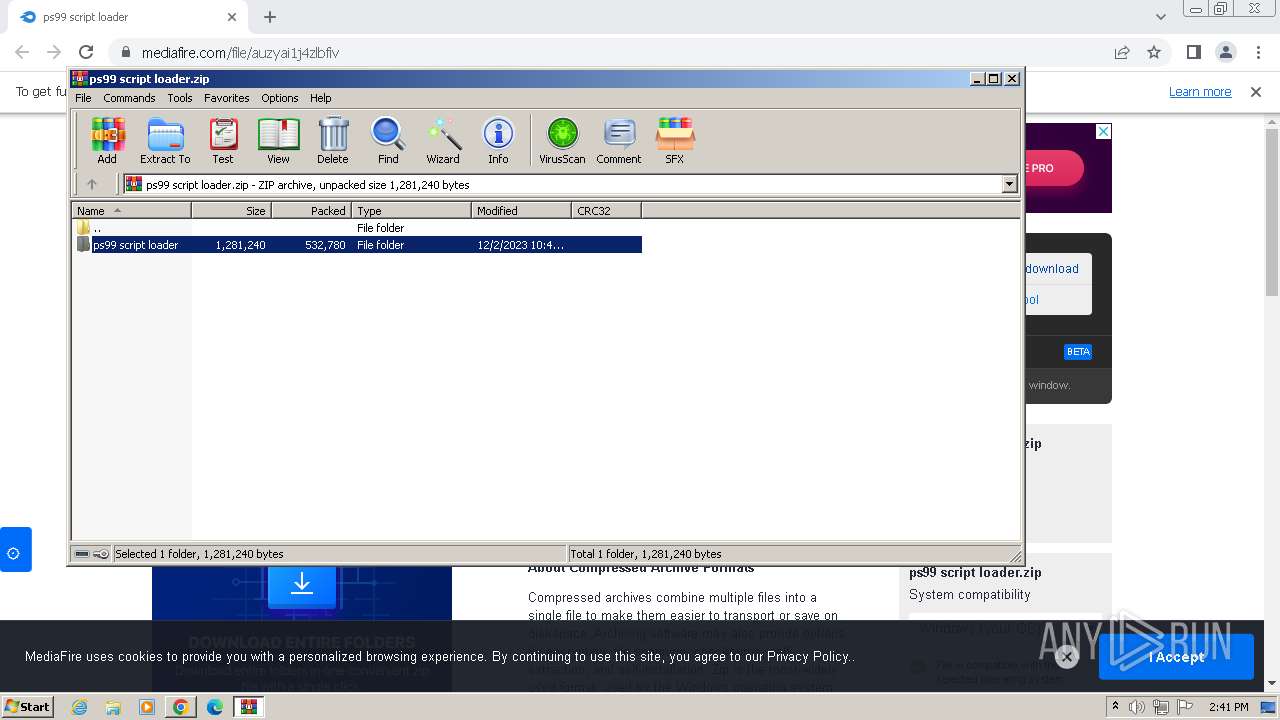Open Chrome profile avatar
This screenshot has width=1280, height=720.
pos(1225,52)
